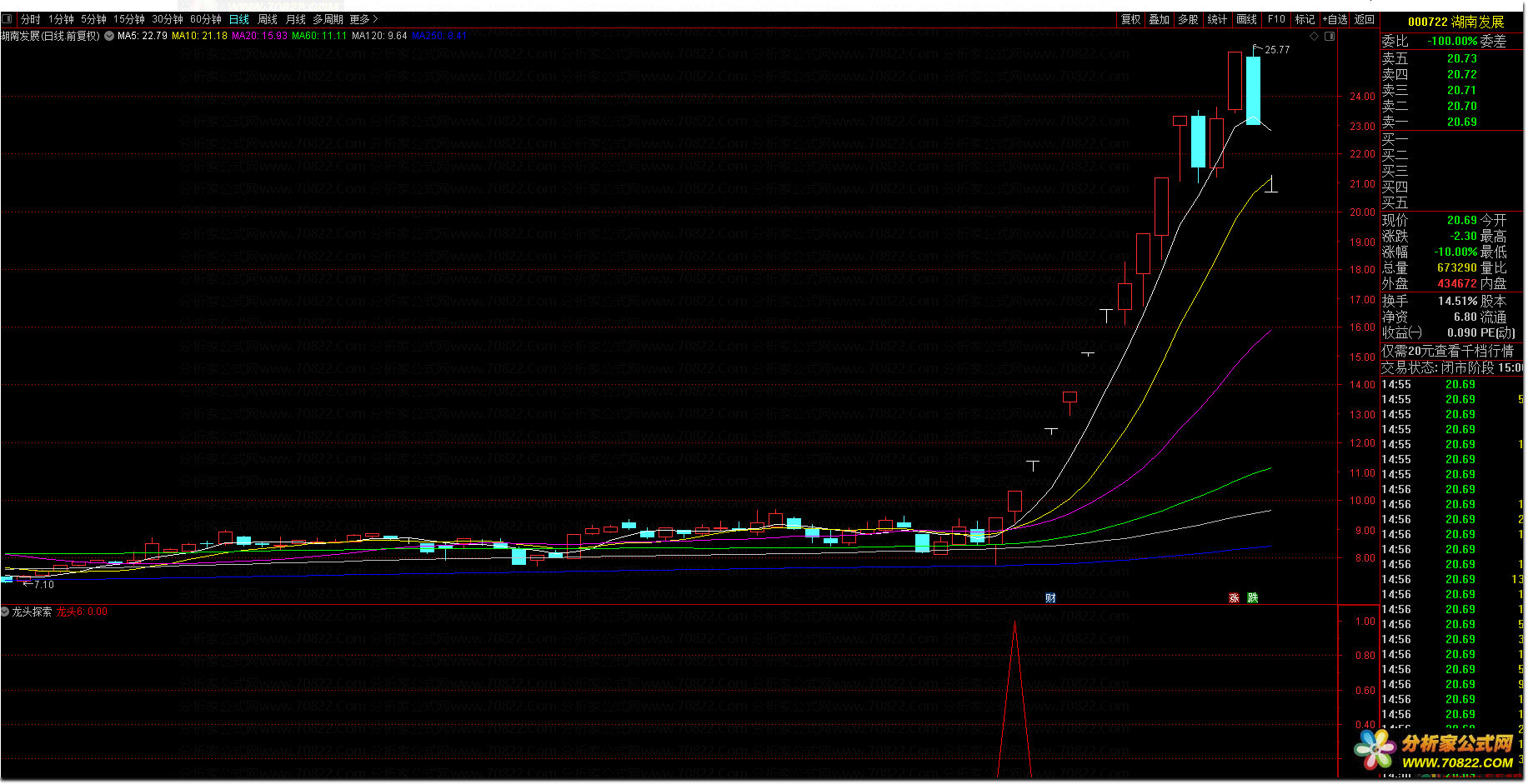This screenshot has height=784, width=1528.
Task: Toggle the sidebar panel icon at top-left
Action: [x=8, y=18]
